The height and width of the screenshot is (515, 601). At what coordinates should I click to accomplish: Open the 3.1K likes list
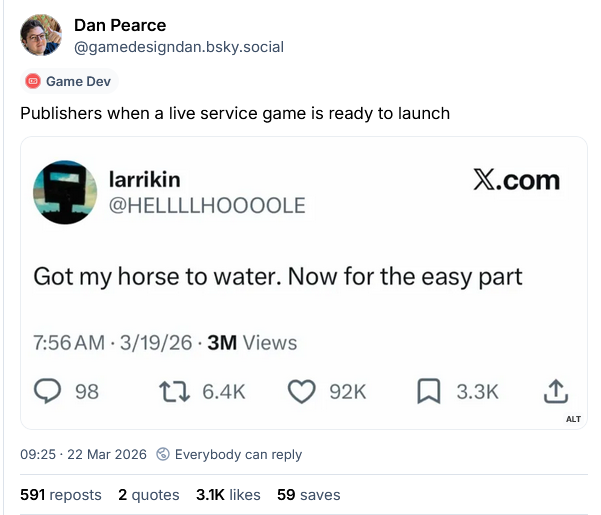(228, 494)
